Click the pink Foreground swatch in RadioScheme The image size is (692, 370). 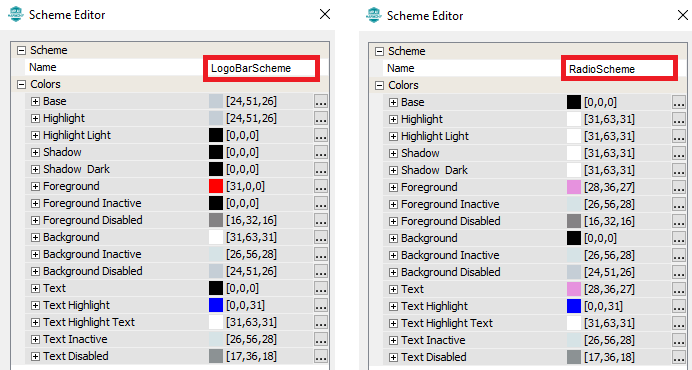point(574,187)
